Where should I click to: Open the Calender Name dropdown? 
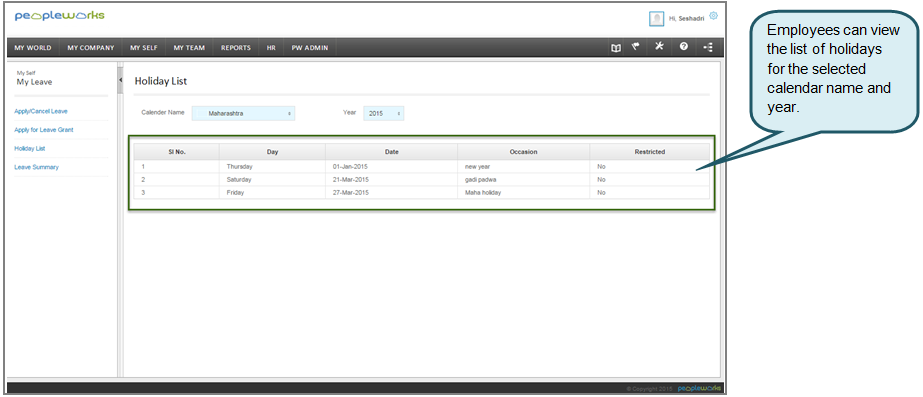click(244, 114)
